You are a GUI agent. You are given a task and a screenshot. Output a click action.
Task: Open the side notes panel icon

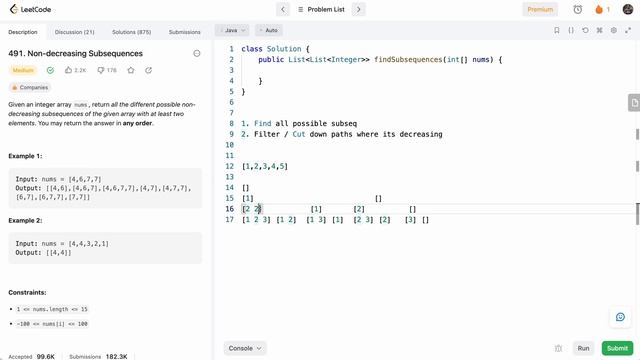coord(634,103)
